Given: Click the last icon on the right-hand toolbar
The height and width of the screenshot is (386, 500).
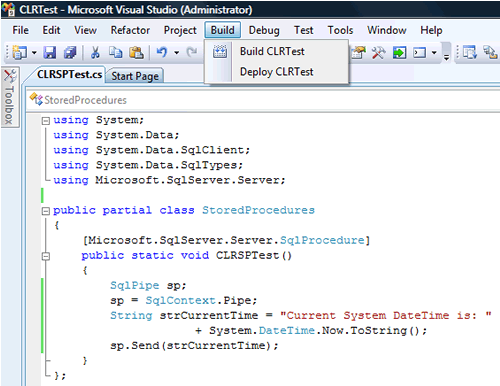Looking at the screenshot, I should (x=490, y=53).
